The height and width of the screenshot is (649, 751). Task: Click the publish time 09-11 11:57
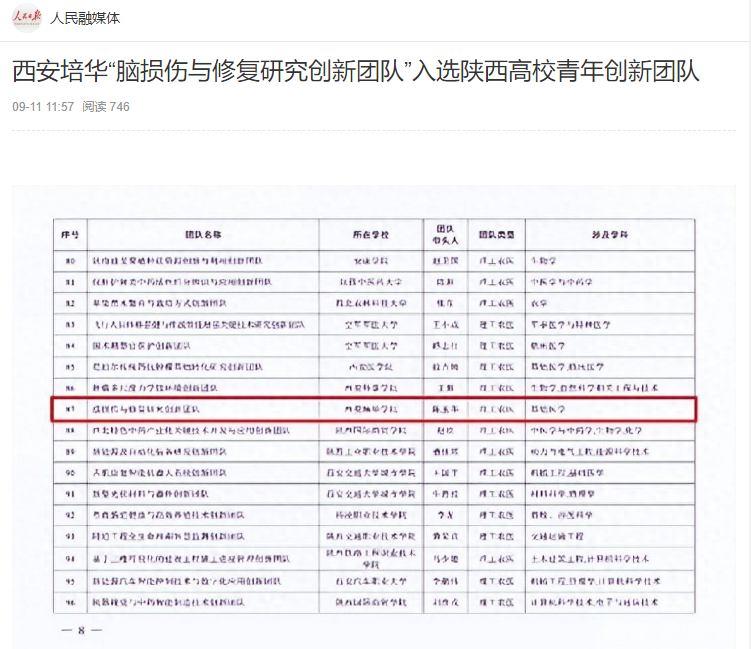click(43, 107)
